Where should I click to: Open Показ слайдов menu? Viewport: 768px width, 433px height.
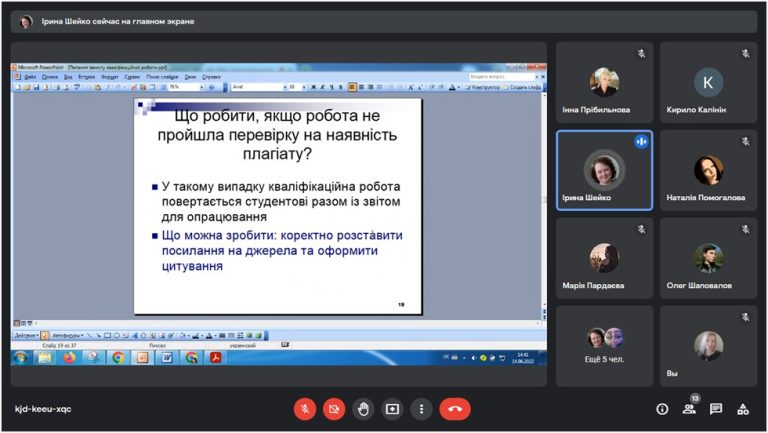tap(162, 77)
